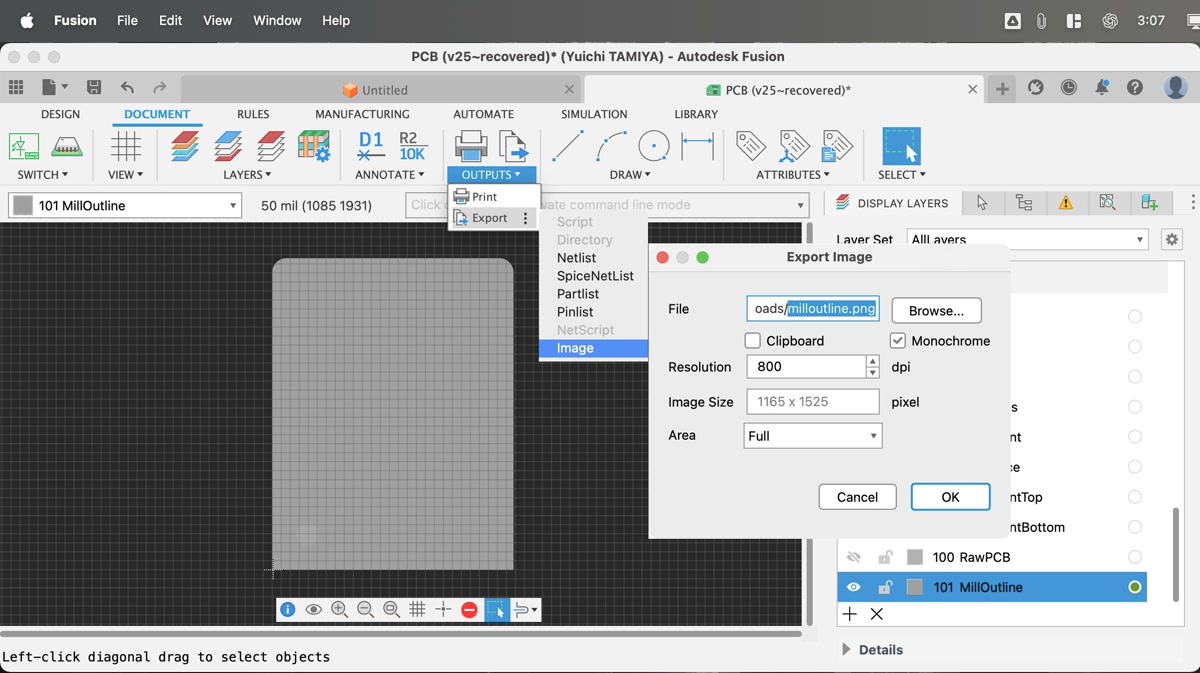Open the job status clock icon
Viewport: 1200px width, 673px height.
point(1069,88)
